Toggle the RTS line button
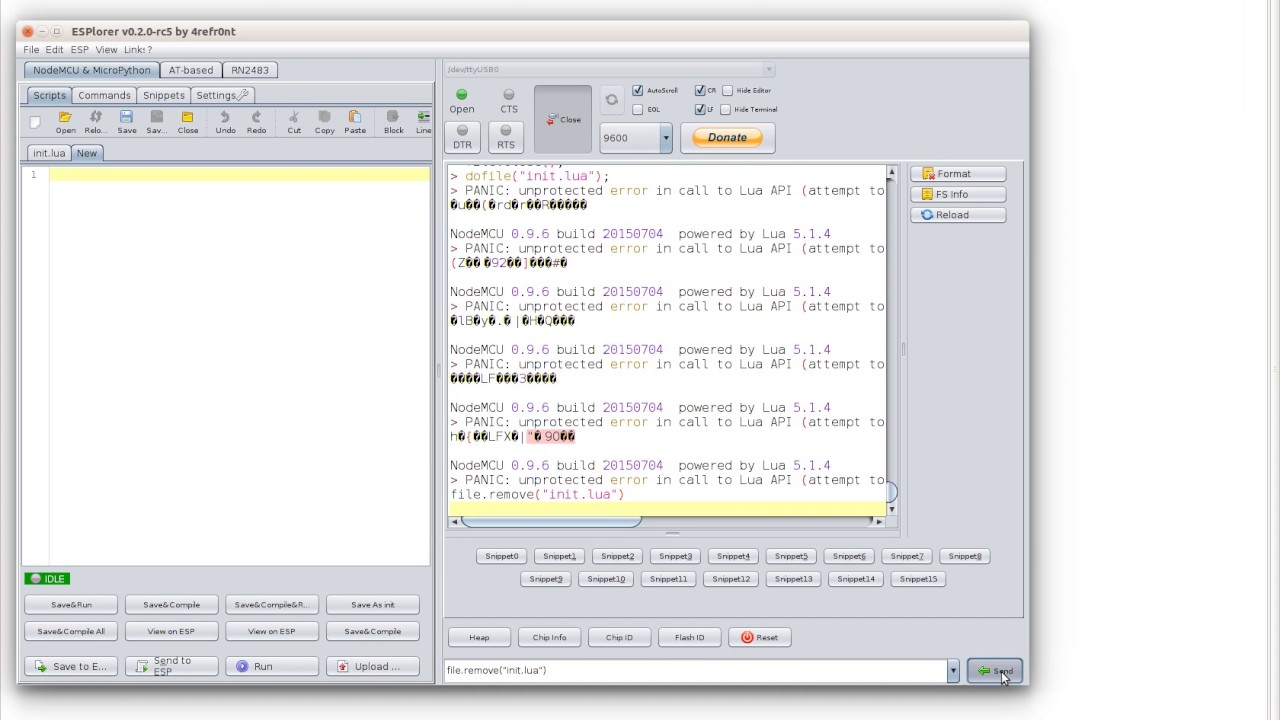The width and height of the screenshot is (1280, 720). point(506,137)
